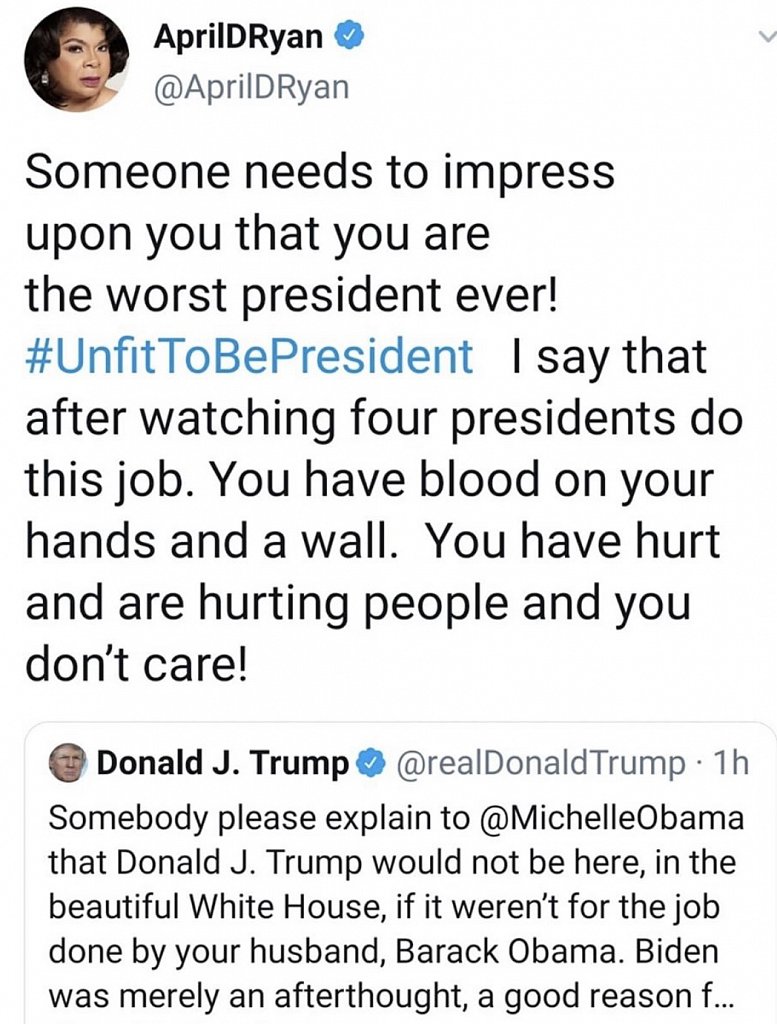Click Donald J. Trump's verified badge
777x1024 pixels.
368,765
